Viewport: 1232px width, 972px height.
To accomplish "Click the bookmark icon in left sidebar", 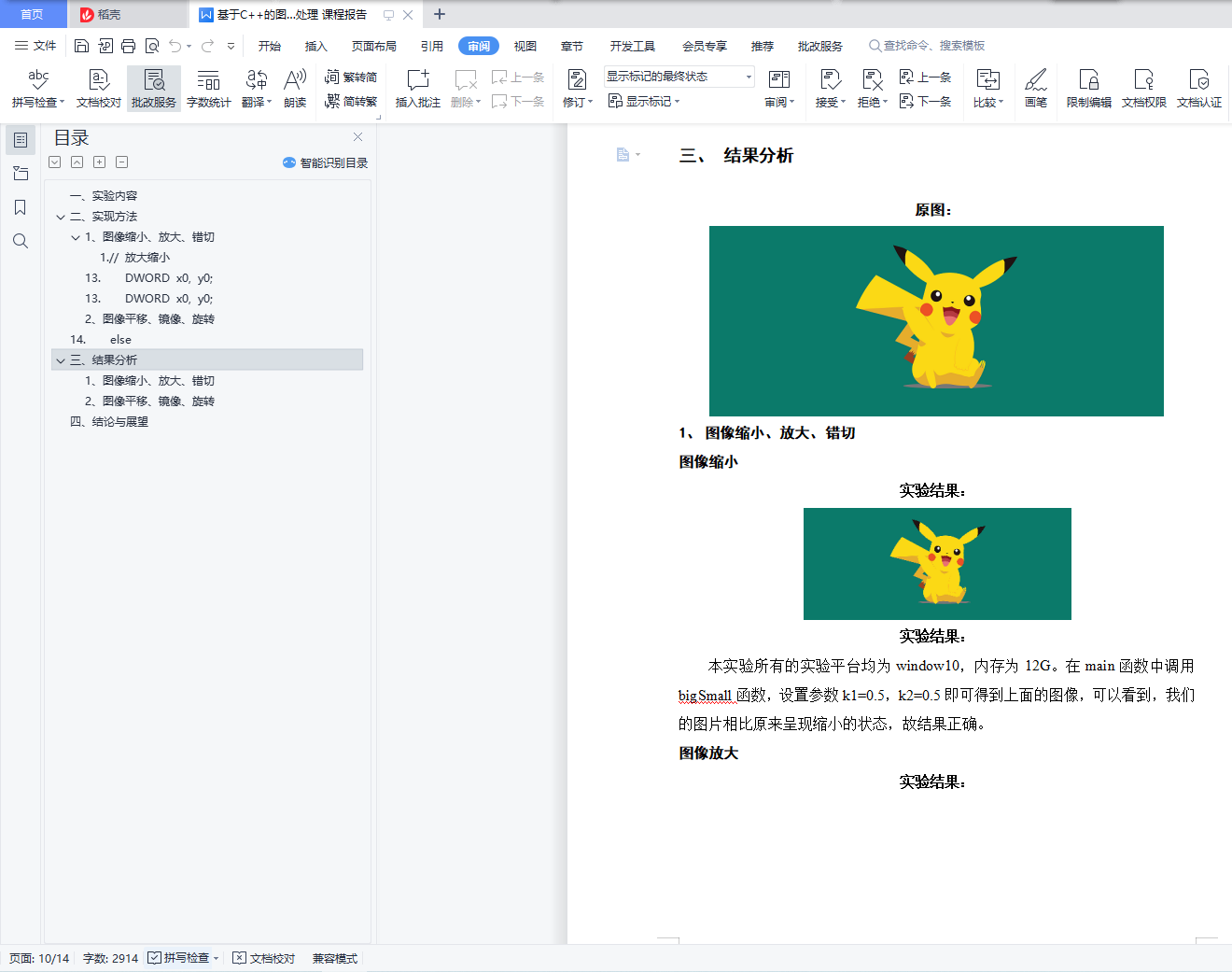I will pos(21,207).
